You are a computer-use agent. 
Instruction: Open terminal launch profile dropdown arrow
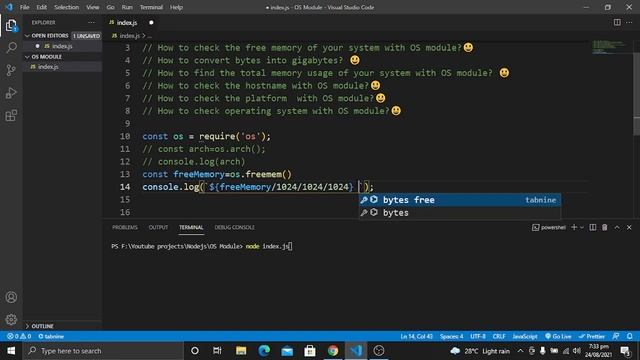[582, 227]
